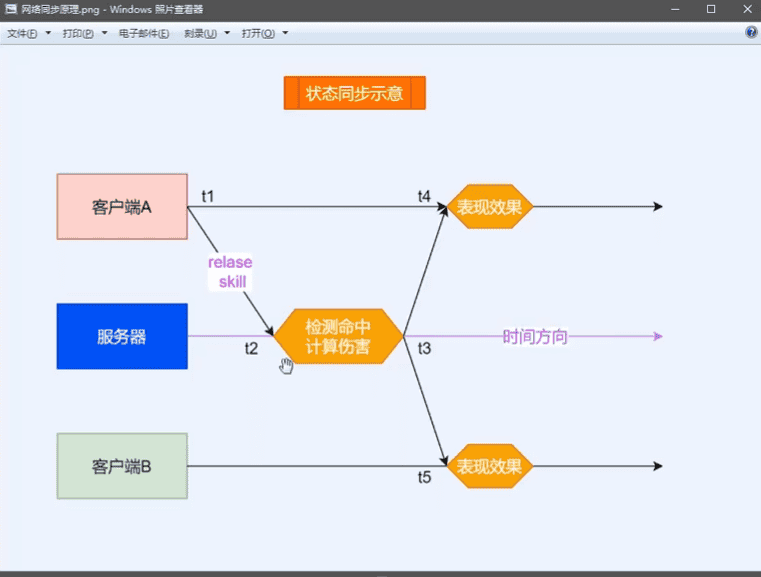Select the blue 服务器 box

122,337
